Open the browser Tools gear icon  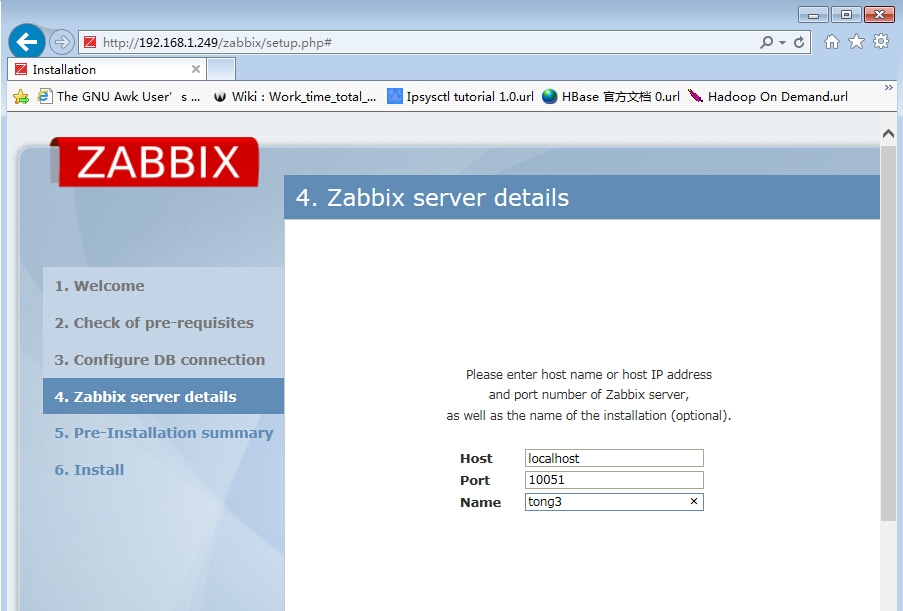tap(881, 41)
